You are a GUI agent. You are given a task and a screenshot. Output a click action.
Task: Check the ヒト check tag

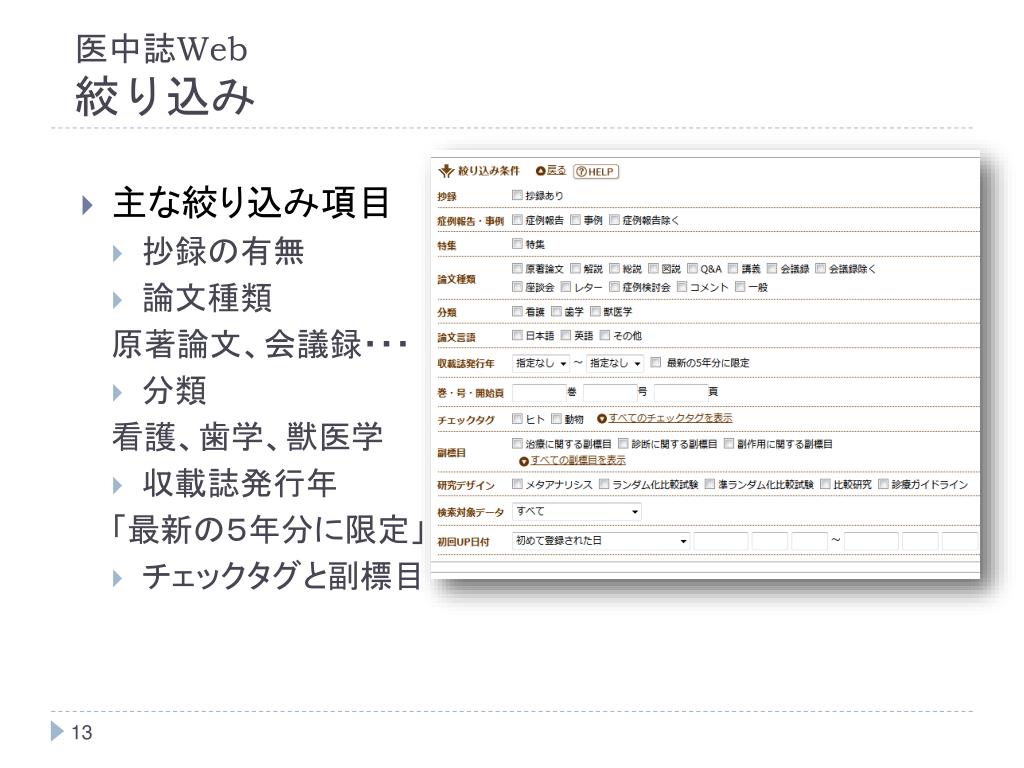point(517,419)
